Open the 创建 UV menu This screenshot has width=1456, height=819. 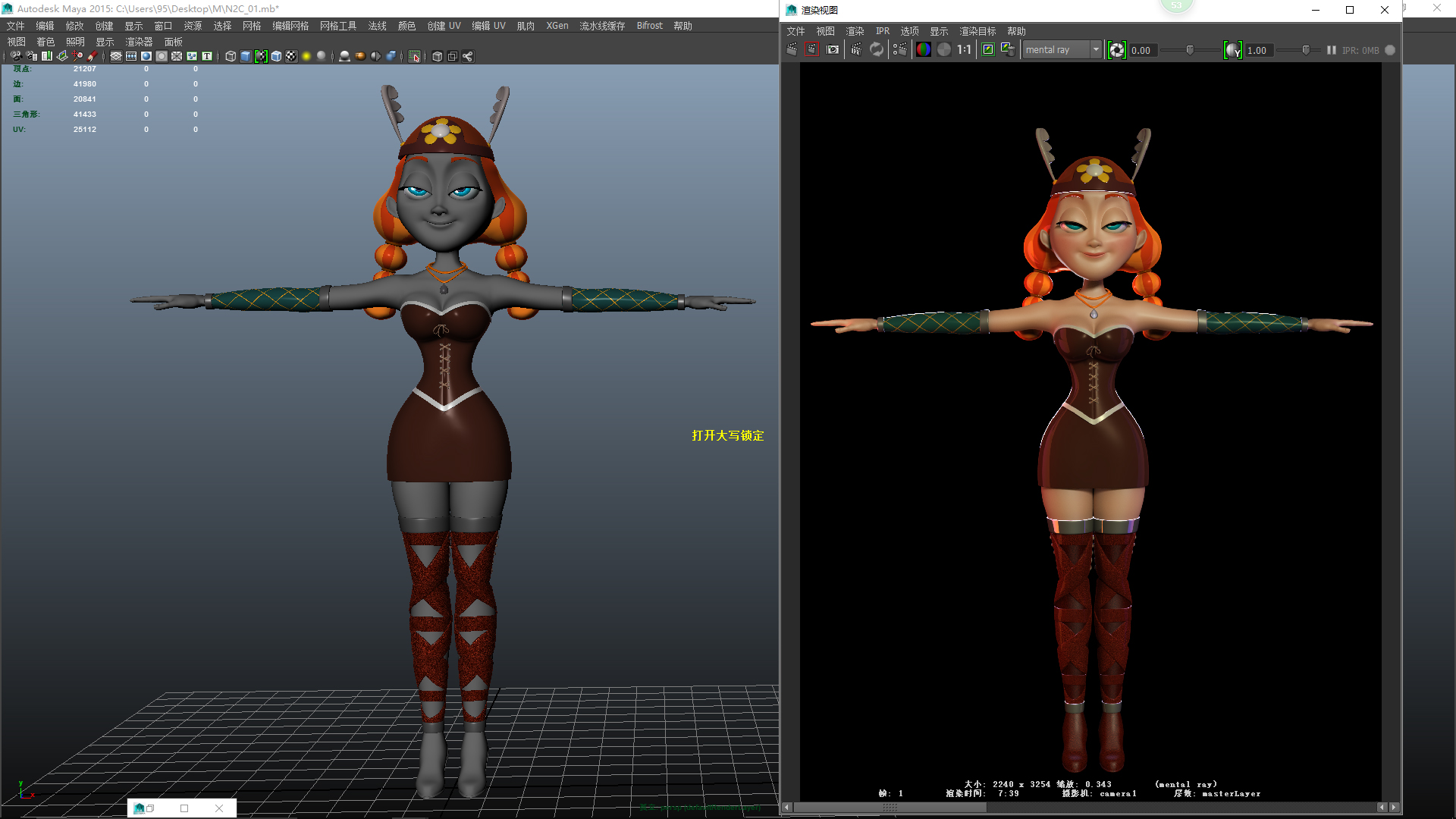click(444, 26)
